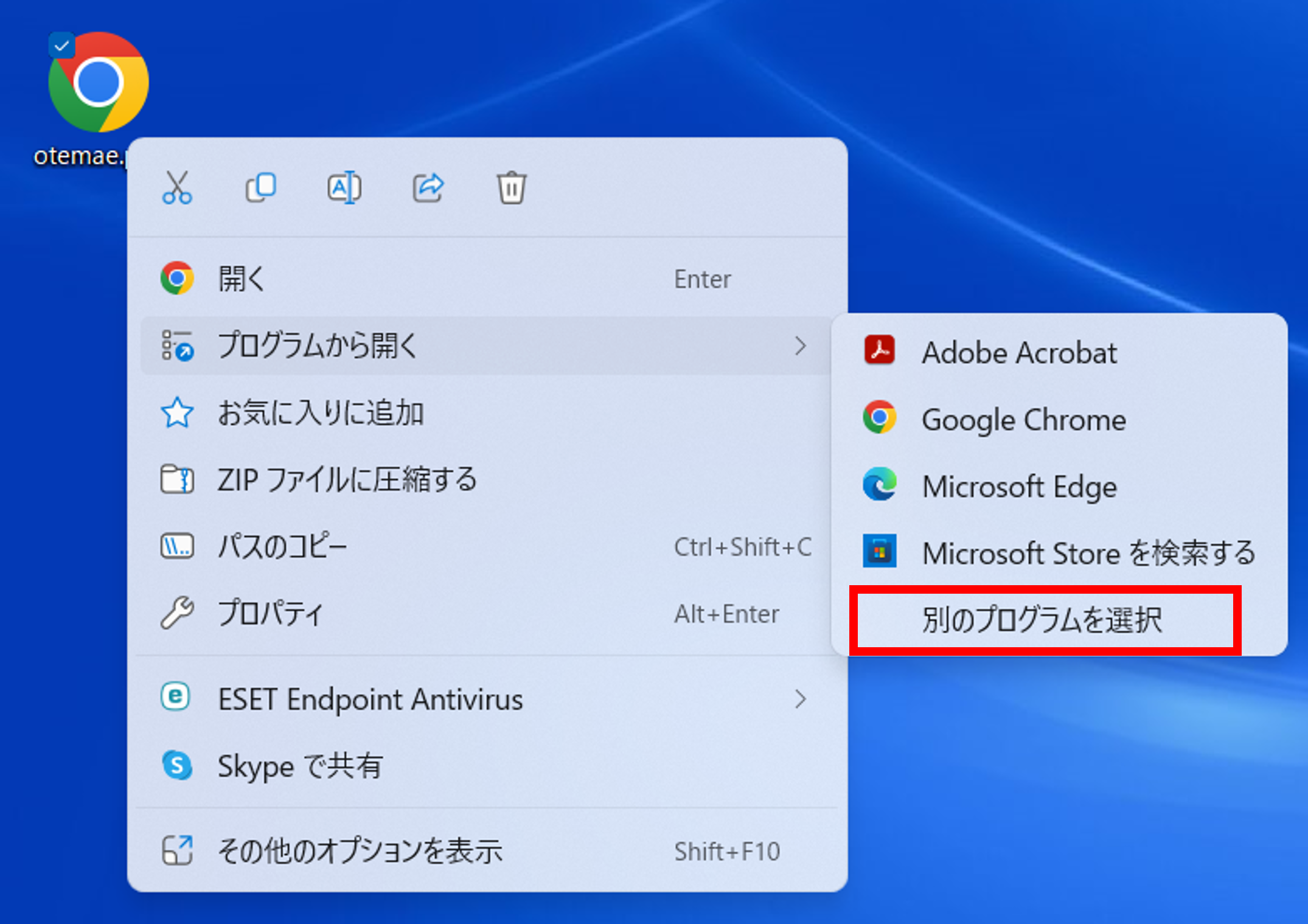Open with Microsoft Edge
The height and width of the screenshot is (924, 1308).
click(1059, 487)
